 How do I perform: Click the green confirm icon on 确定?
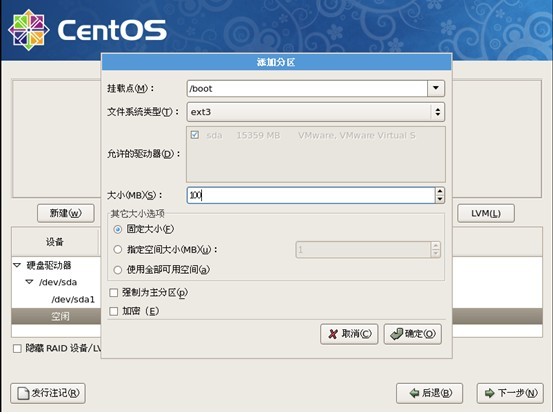tap(396, 334)
